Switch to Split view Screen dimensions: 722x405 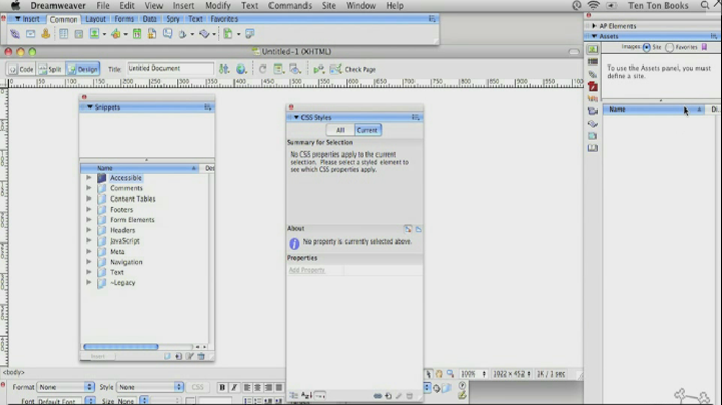click(x=50, y=69)
